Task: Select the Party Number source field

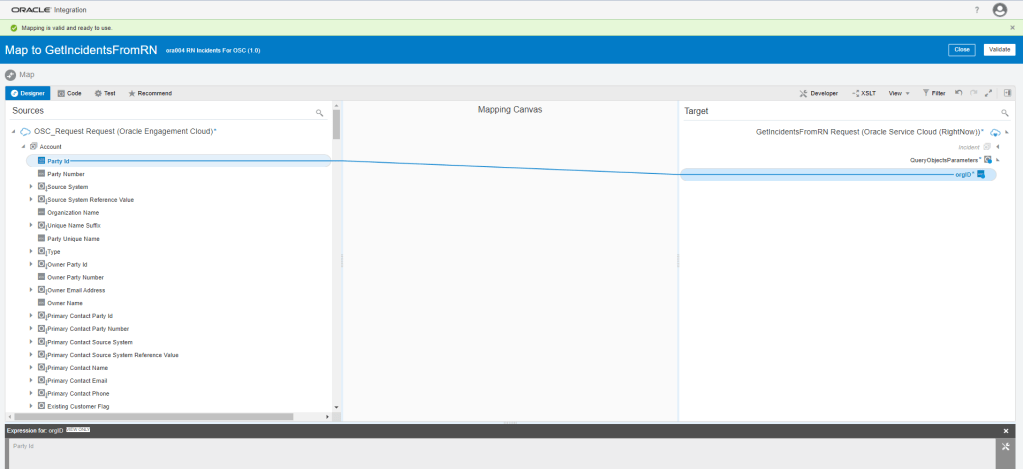Action: [65, 173]
